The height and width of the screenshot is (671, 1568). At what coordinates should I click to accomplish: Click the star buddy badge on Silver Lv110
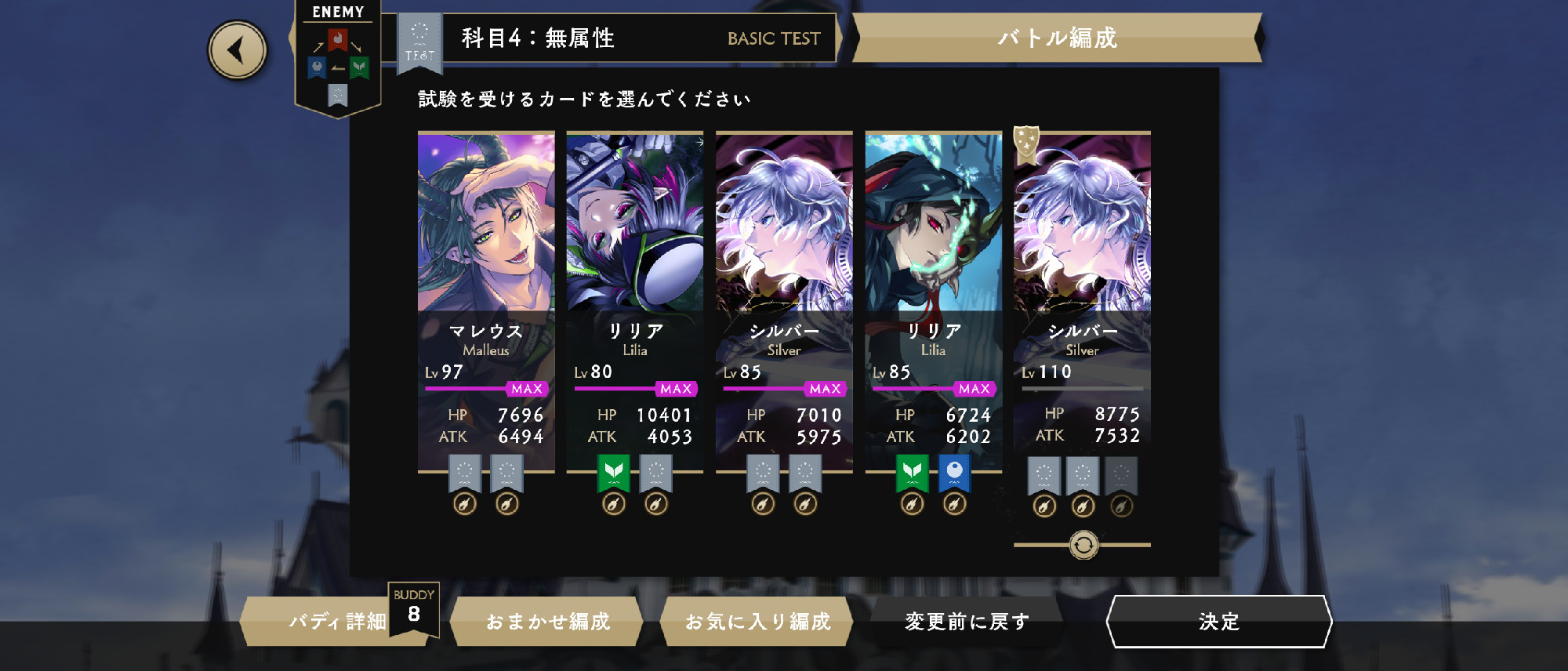pos(1026,143)
